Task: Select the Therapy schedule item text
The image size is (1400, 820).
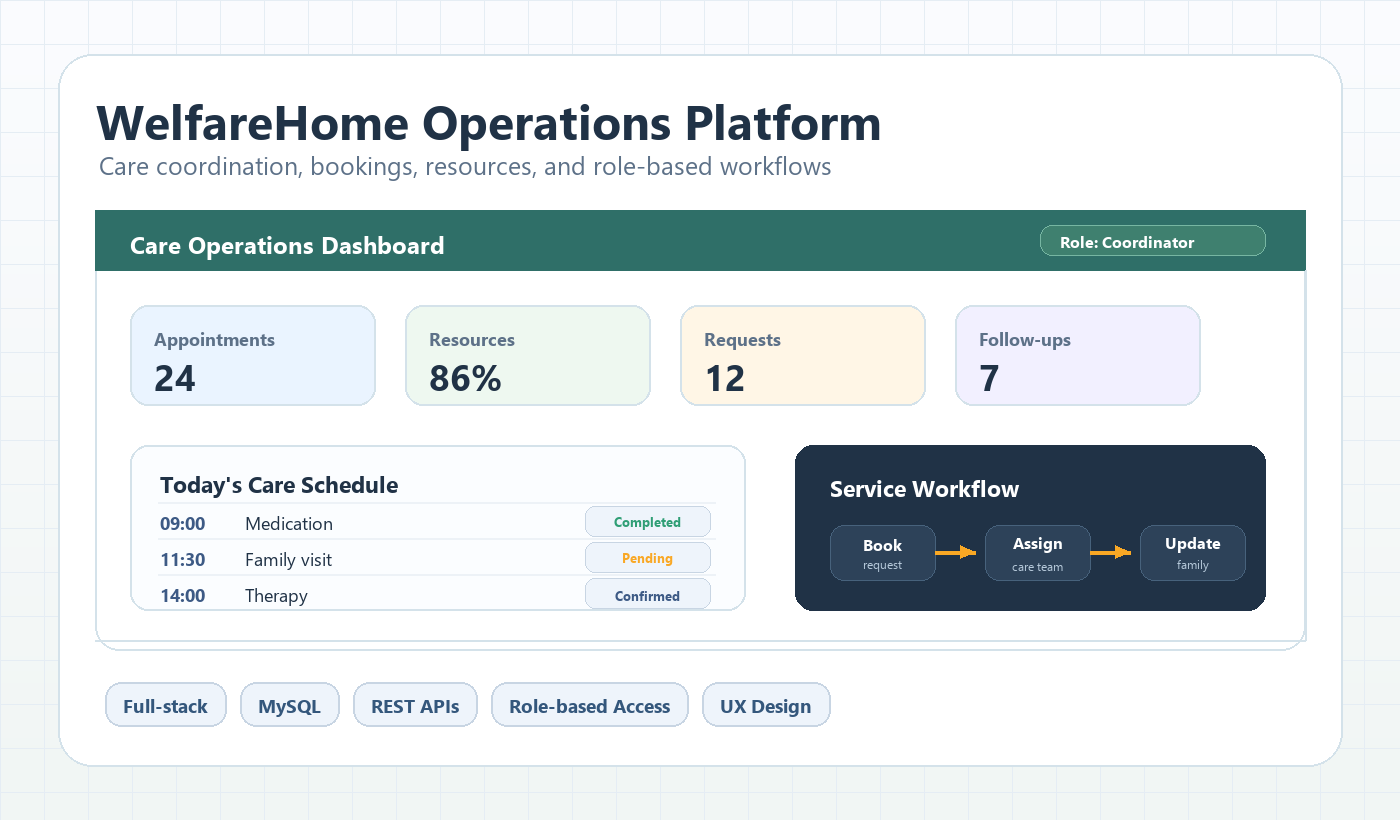Action: [x=276, y=596]
